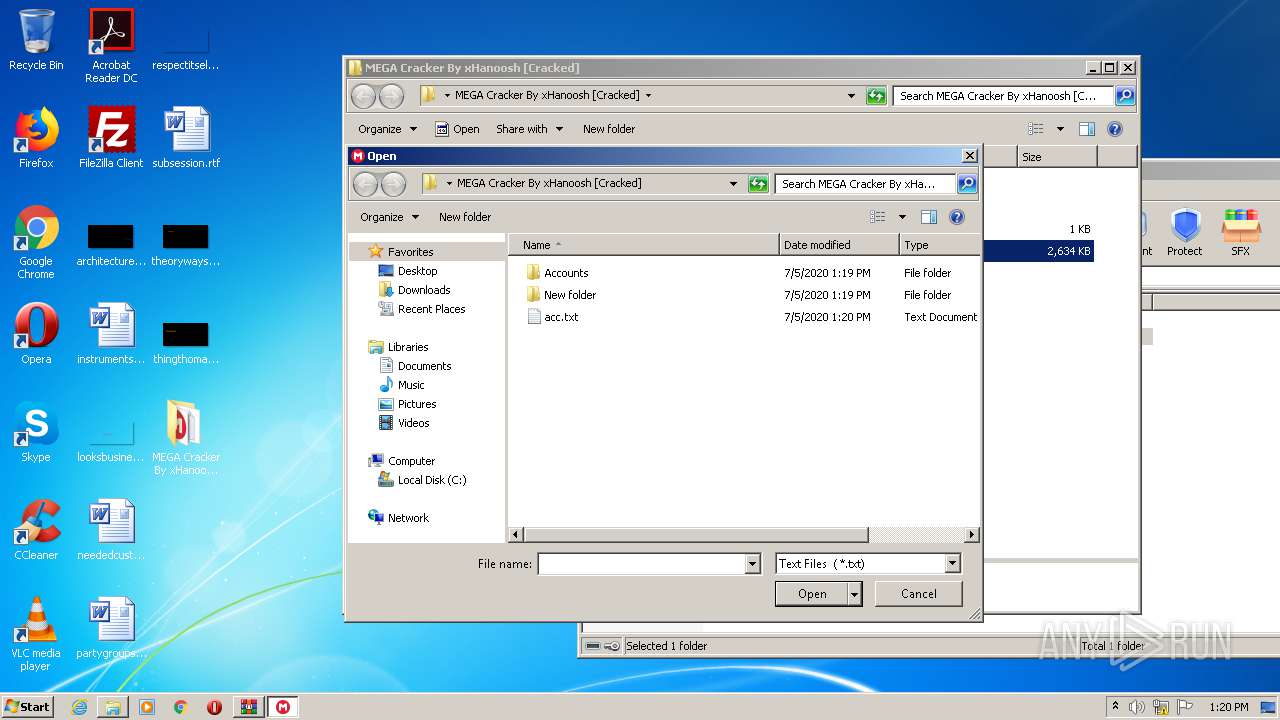The image size is (1280, 720).
Task: Click New folder in Open dialog toolbar
Action: 465,217
